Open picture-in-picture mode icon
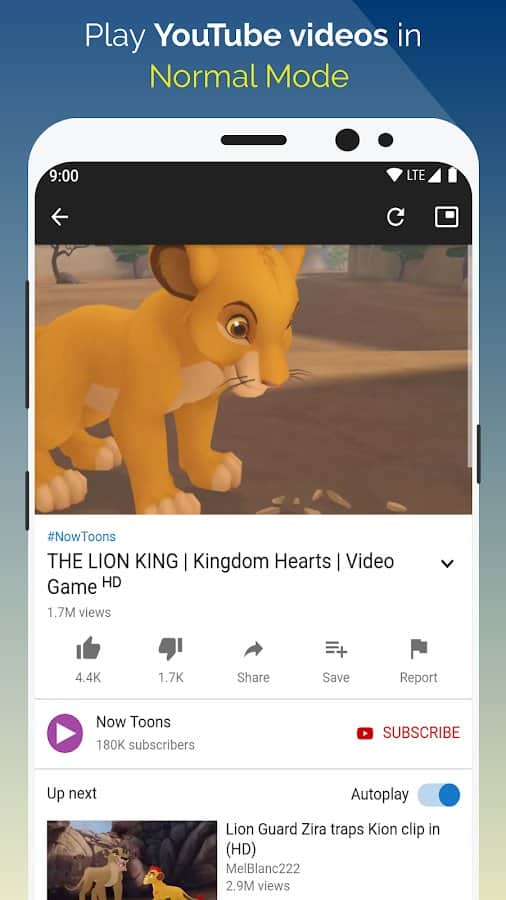Screen dimensions: 506x900 pos(447,217)
